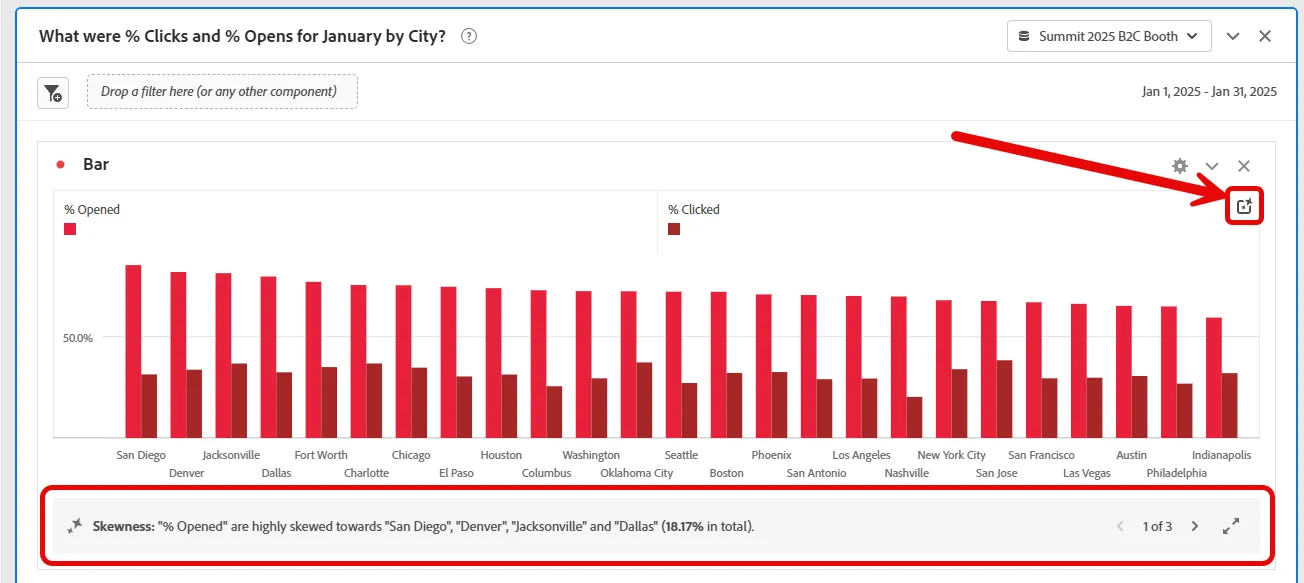Click the % Clicked legend label
Viewport: 1304px width, 583px height.
694,210
